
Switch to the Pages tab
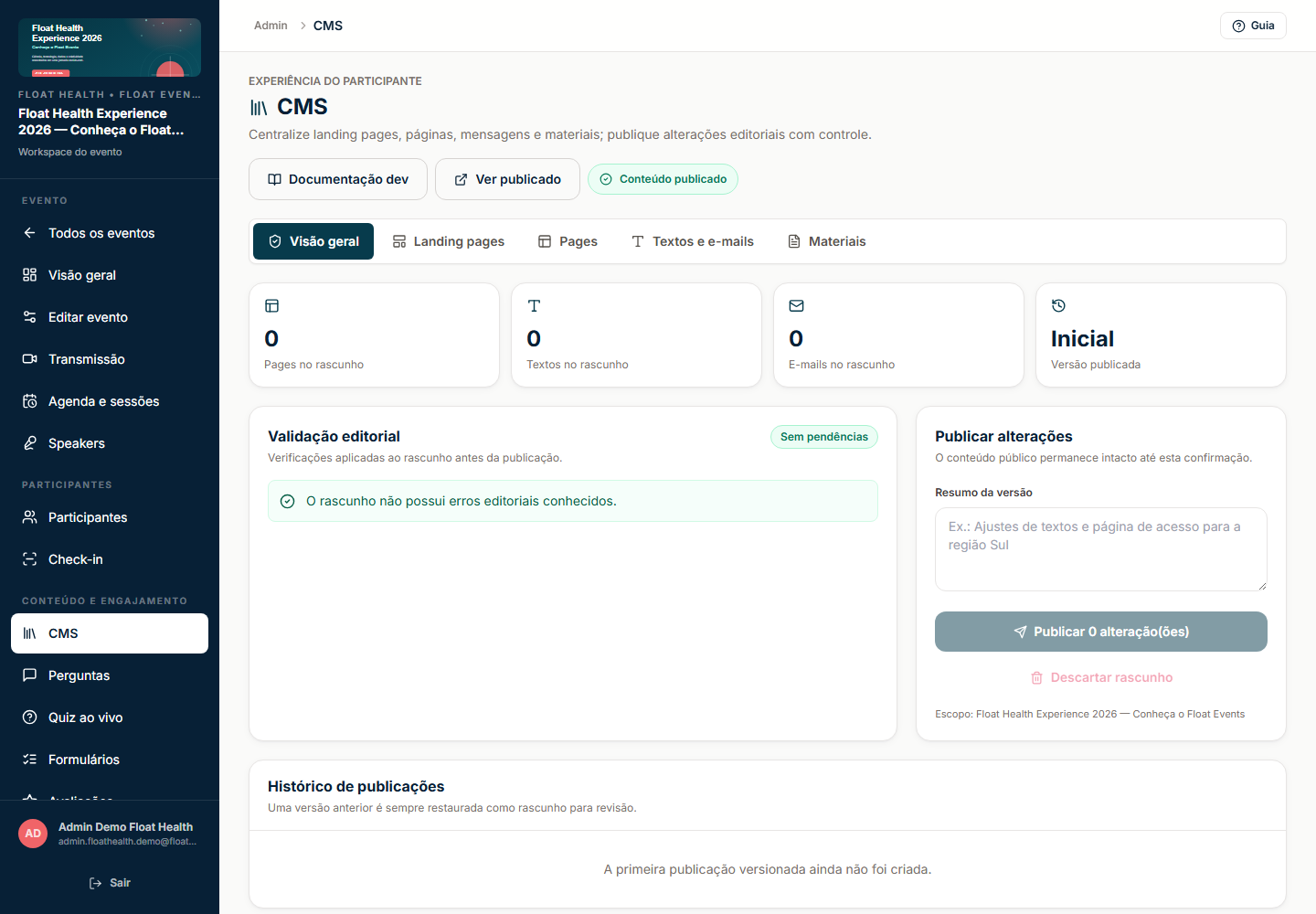click(x=568, y=241)
